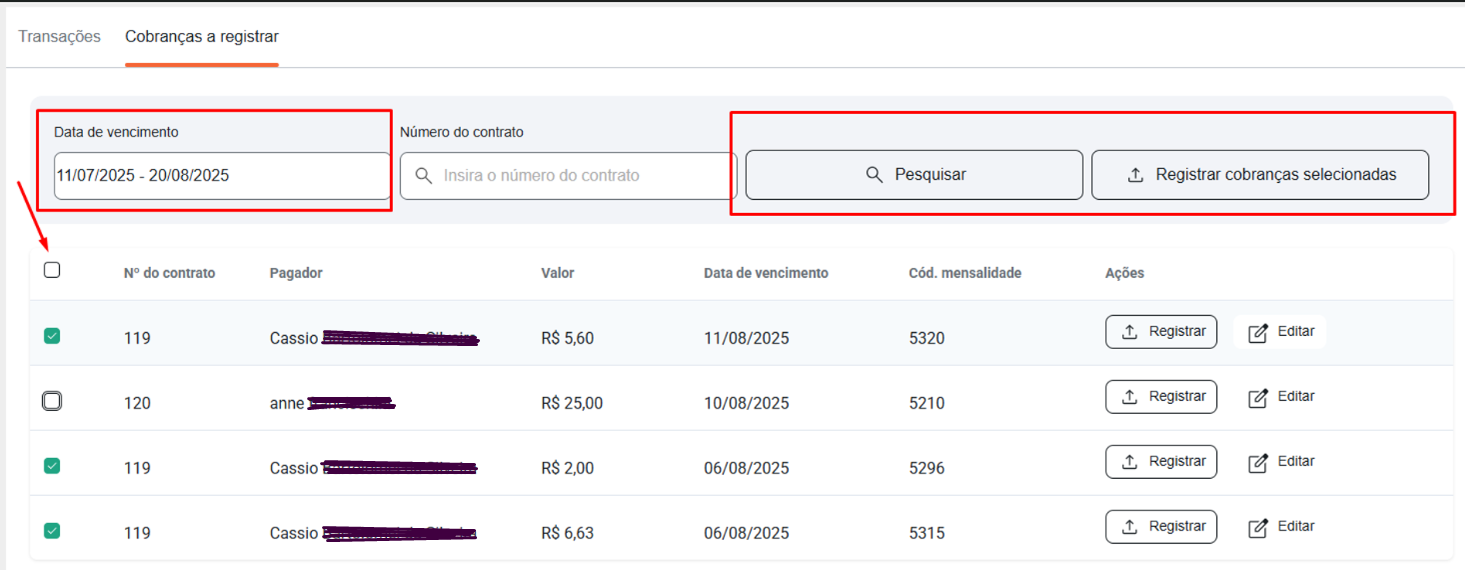Check the checkbox for contract 120

click(52, 401)
